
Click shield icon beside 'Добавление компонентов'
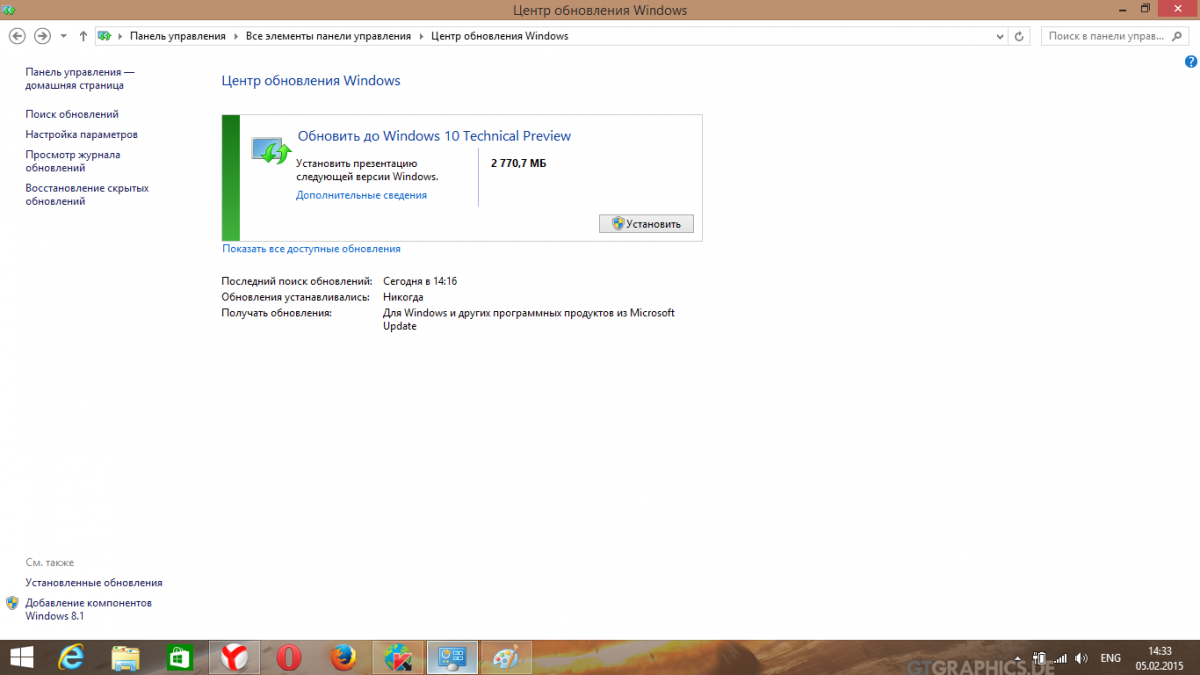pyautogui.click(x=12, y=603)
